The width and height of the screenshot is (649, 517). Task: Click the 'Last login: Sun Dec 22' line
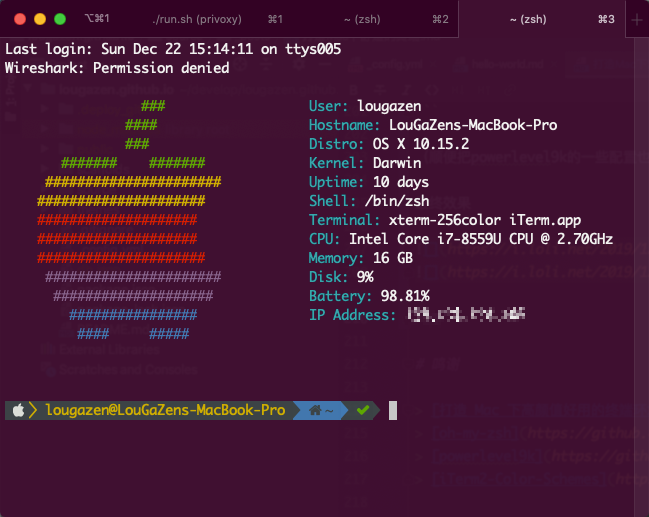[x=173, y=49]
